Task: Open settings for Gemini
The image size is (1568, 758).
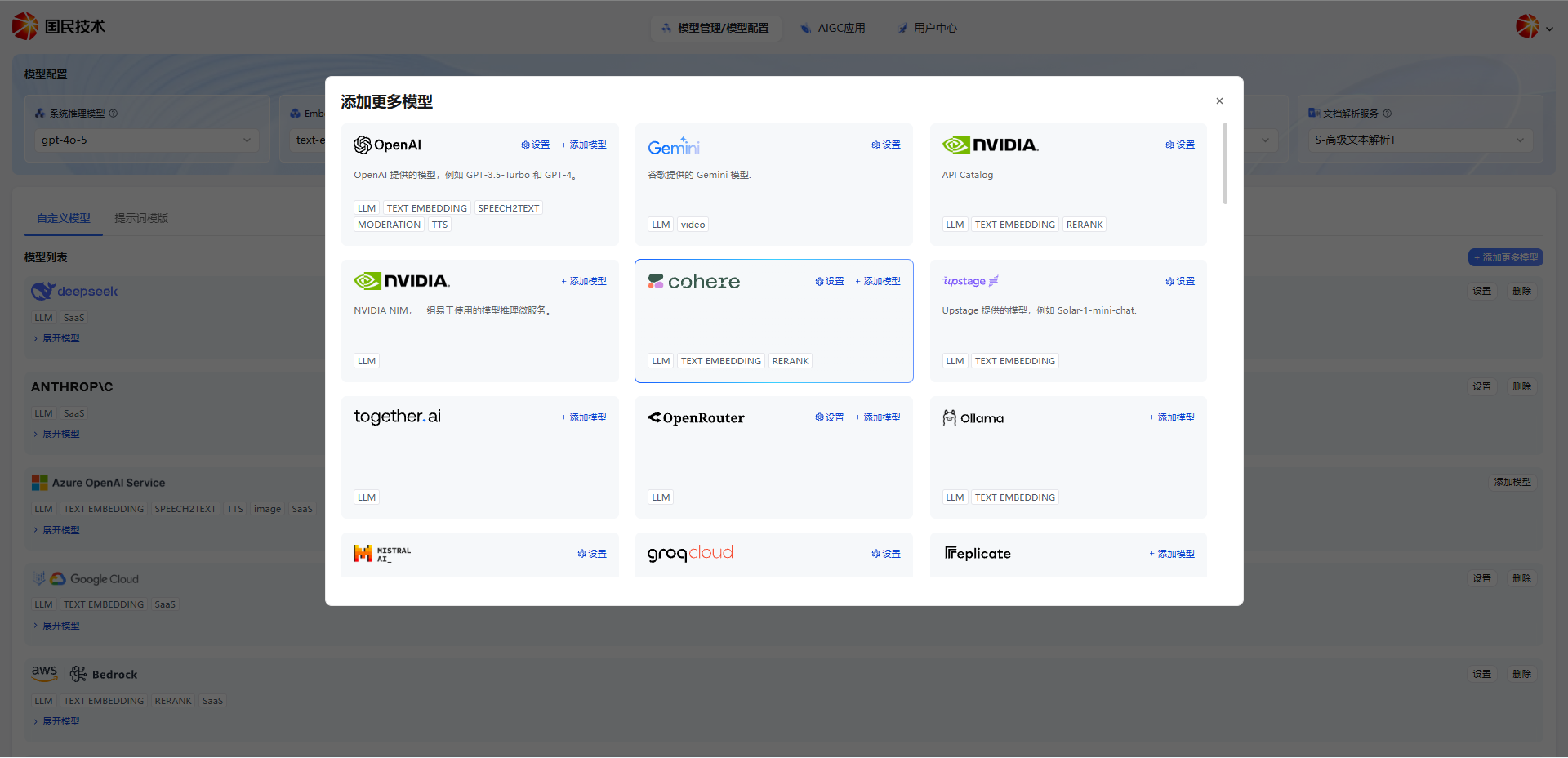Action: click(886, 145)
